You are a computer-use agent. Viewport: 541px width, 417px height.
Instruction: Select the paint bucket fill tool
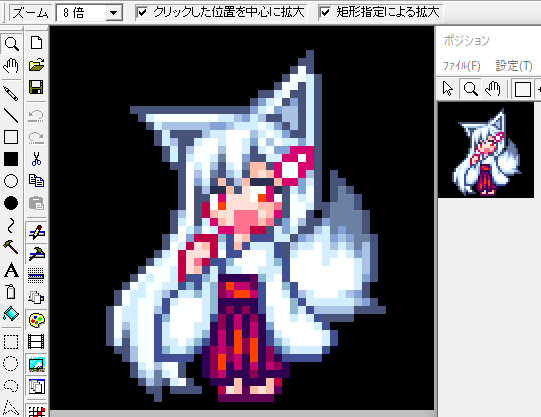tap(11, 314)
